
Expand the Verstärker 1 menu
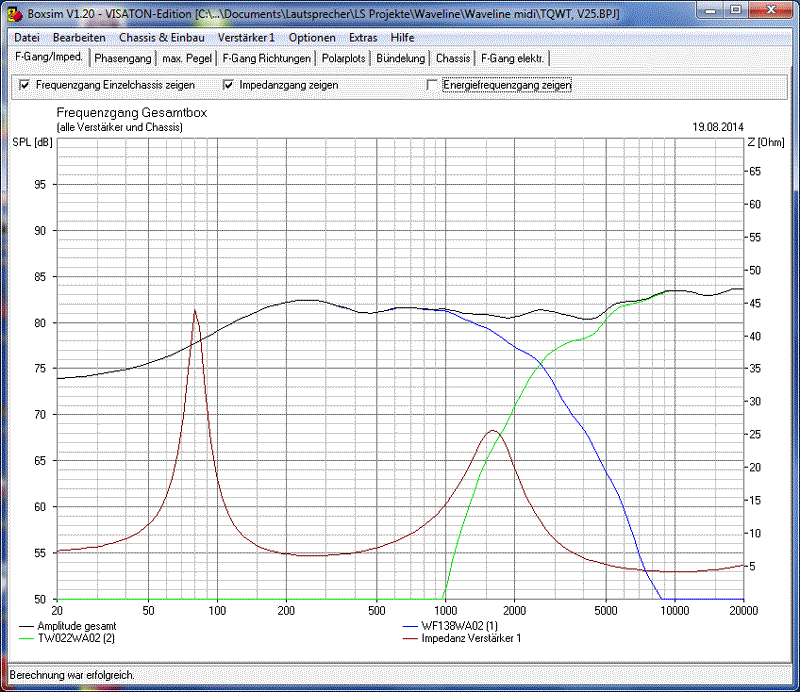245,37
